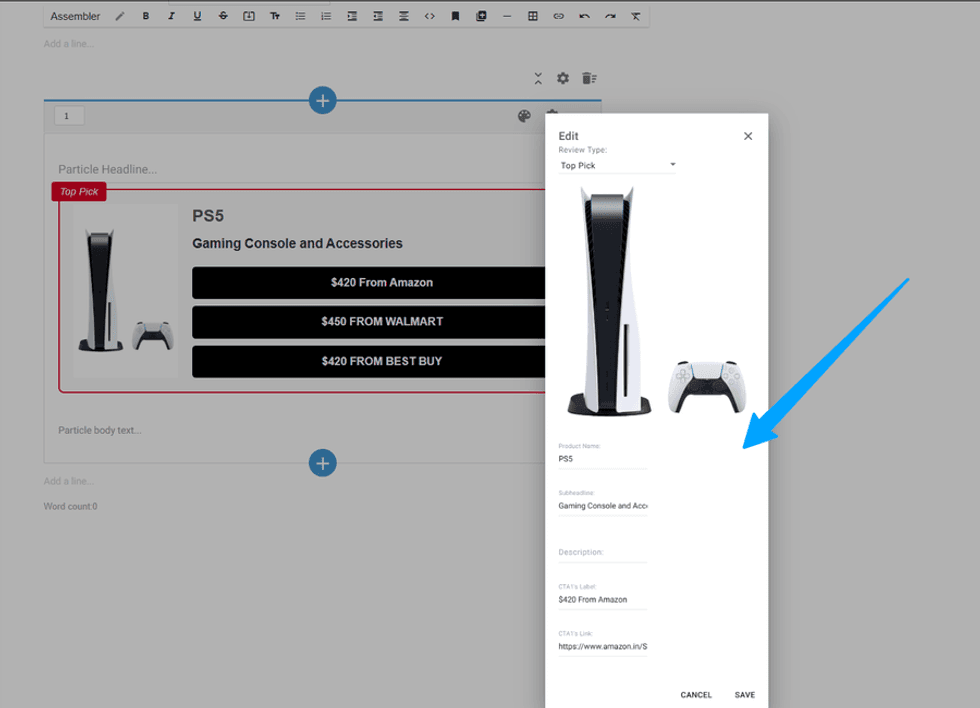Click the bookmark icon in toolbar
The image size is (980, 708).
pyautogui.click(x=456, y=16)
